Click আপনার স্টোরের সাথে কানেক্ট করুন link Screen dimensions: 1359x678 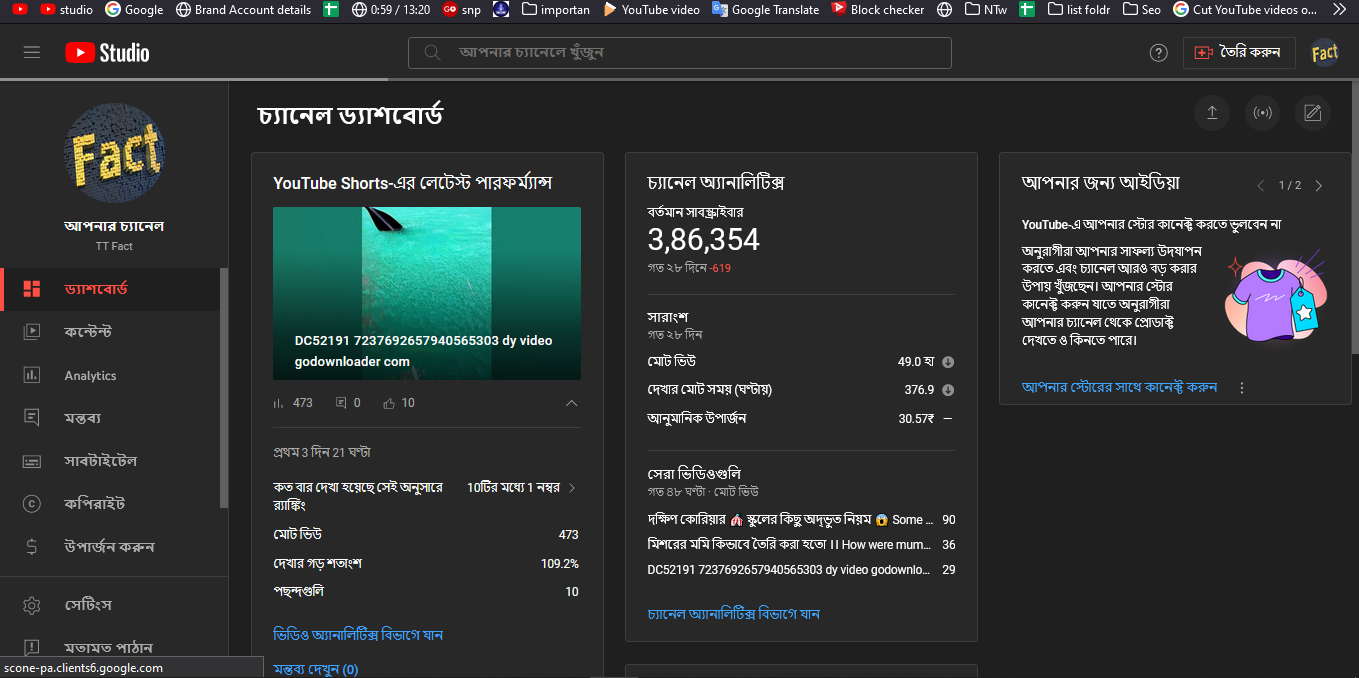pos(1119,387)
